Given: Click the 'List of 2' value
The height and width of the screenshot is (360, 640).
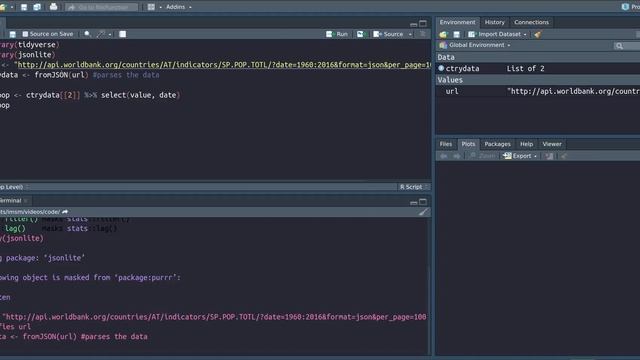Looking at the screenshot, I should pyautogui.click(x=525, y=69).
